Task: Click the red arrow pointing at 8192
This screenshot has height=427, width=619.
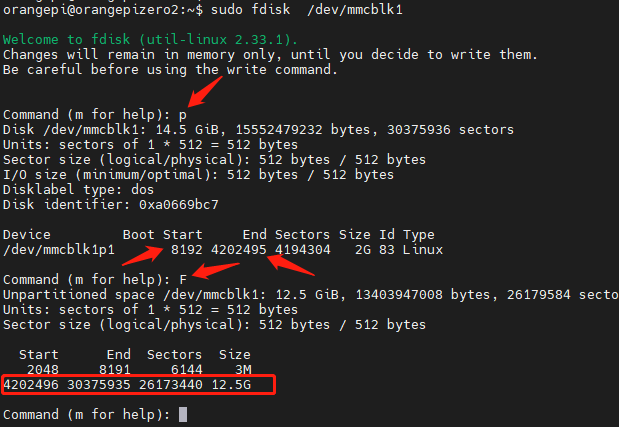Action: tap(143, 256)
